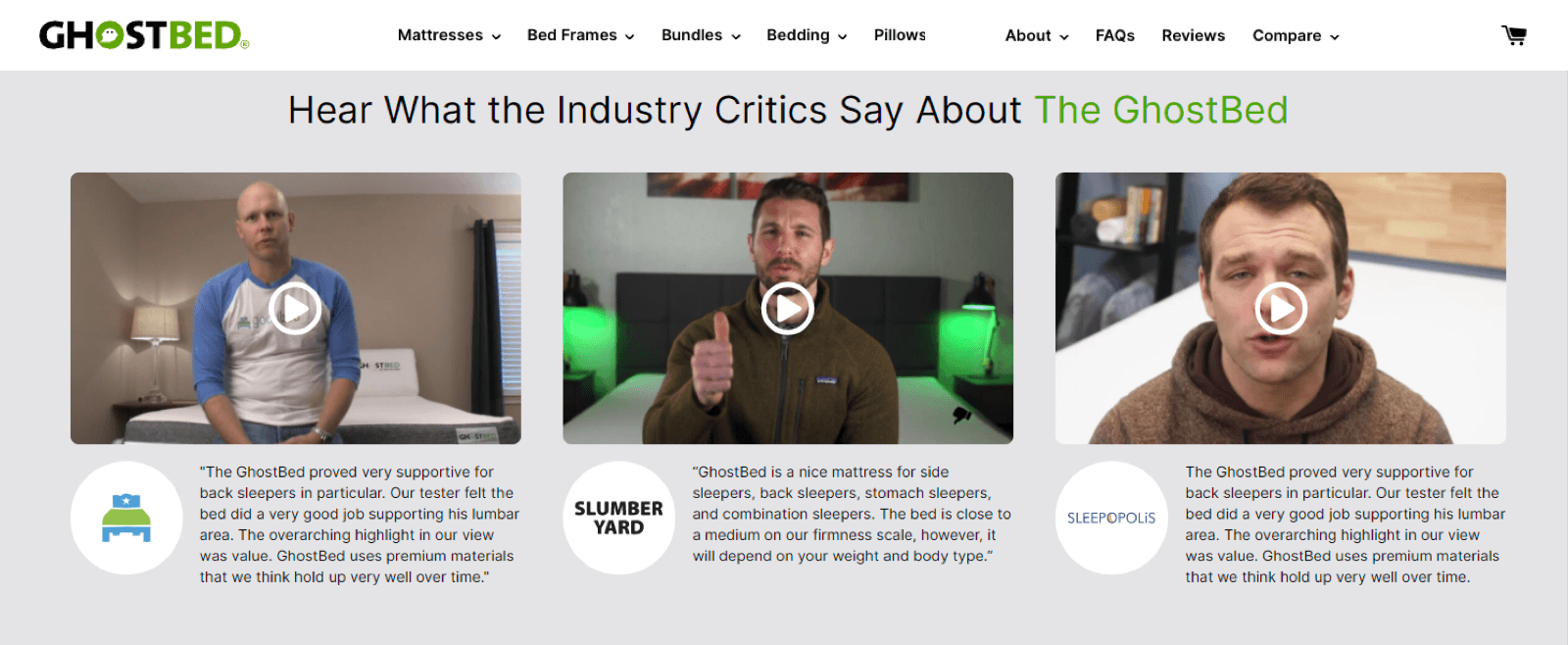This screenshot has height=645, width=1568.
Task: Click the green "The GhostBed" heading text
Action: [1161, 110]
